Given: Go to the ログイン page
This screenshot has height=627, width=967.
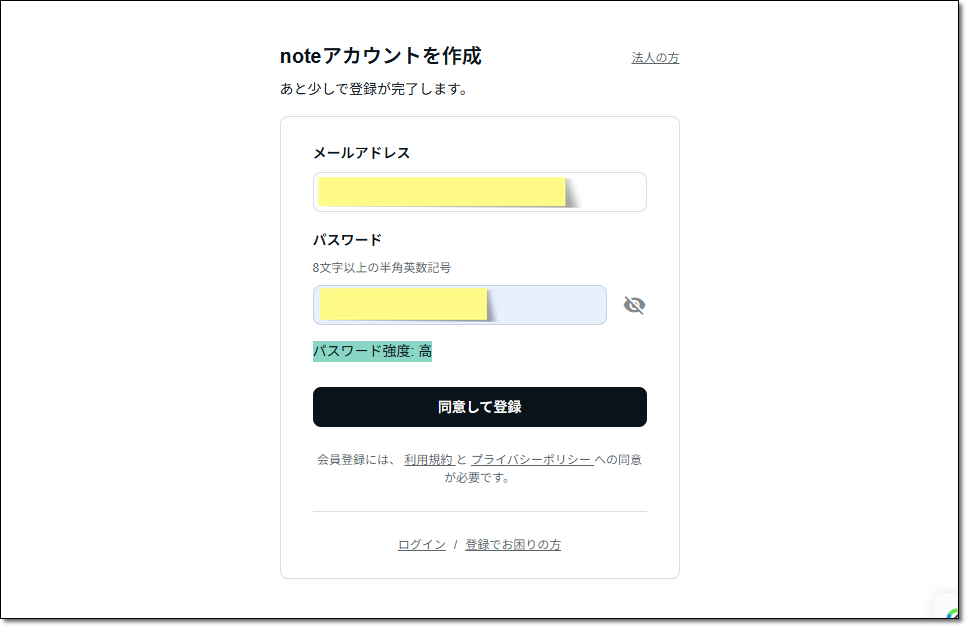Looking at the screenshot, I should click(x=420, y=544).
